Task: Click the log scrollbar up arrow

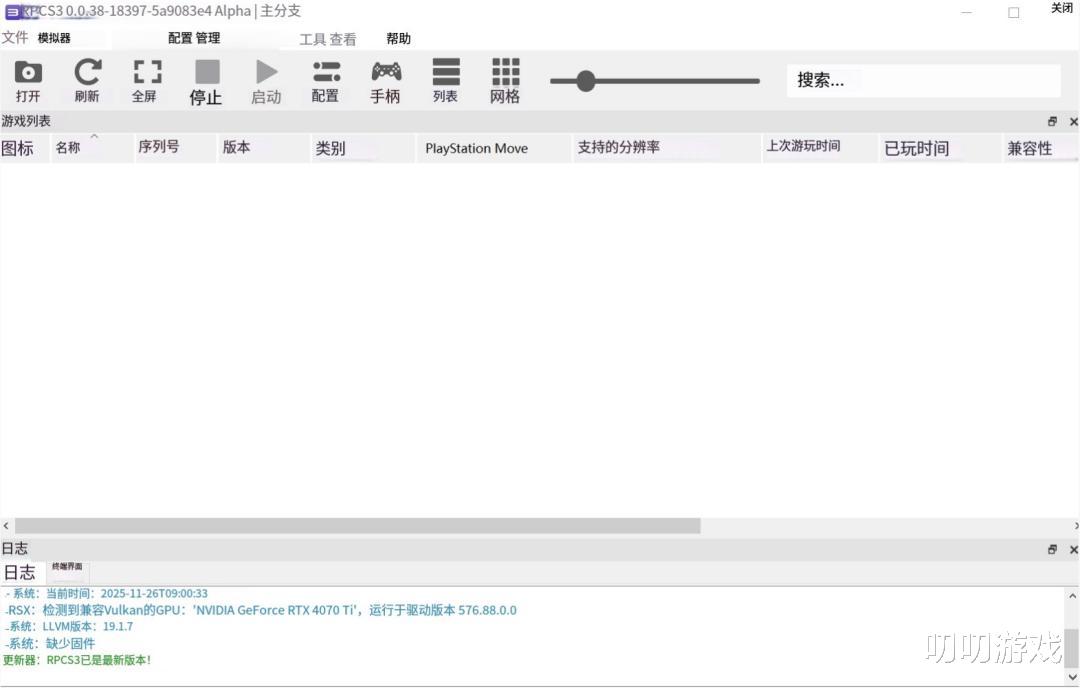Action: (x=1072, y=596)
